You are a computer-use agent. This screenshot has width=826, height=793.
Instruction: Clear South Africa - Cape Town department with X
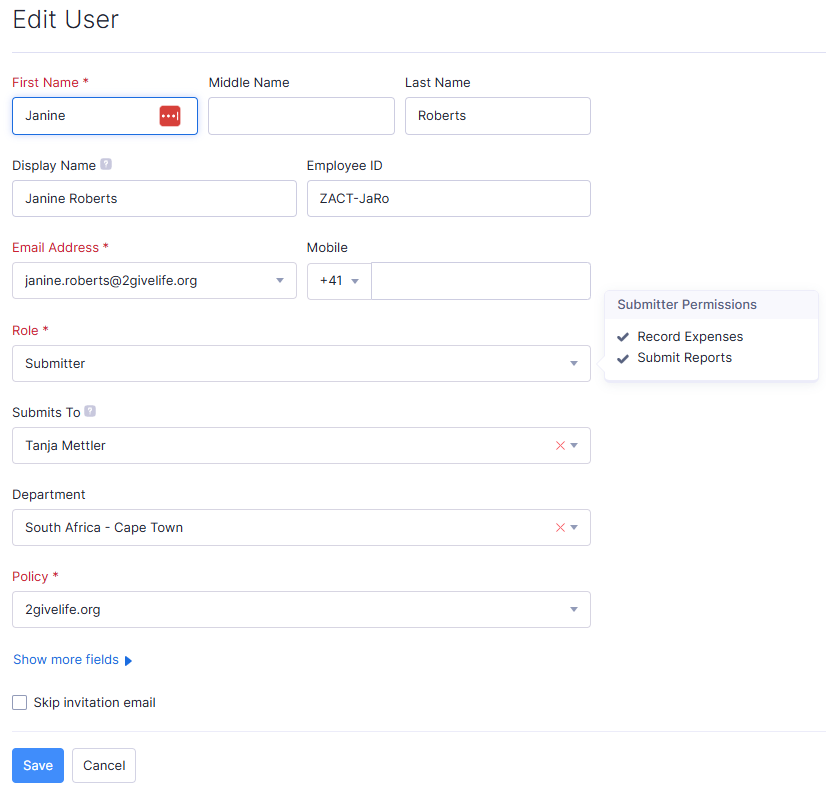560,528
